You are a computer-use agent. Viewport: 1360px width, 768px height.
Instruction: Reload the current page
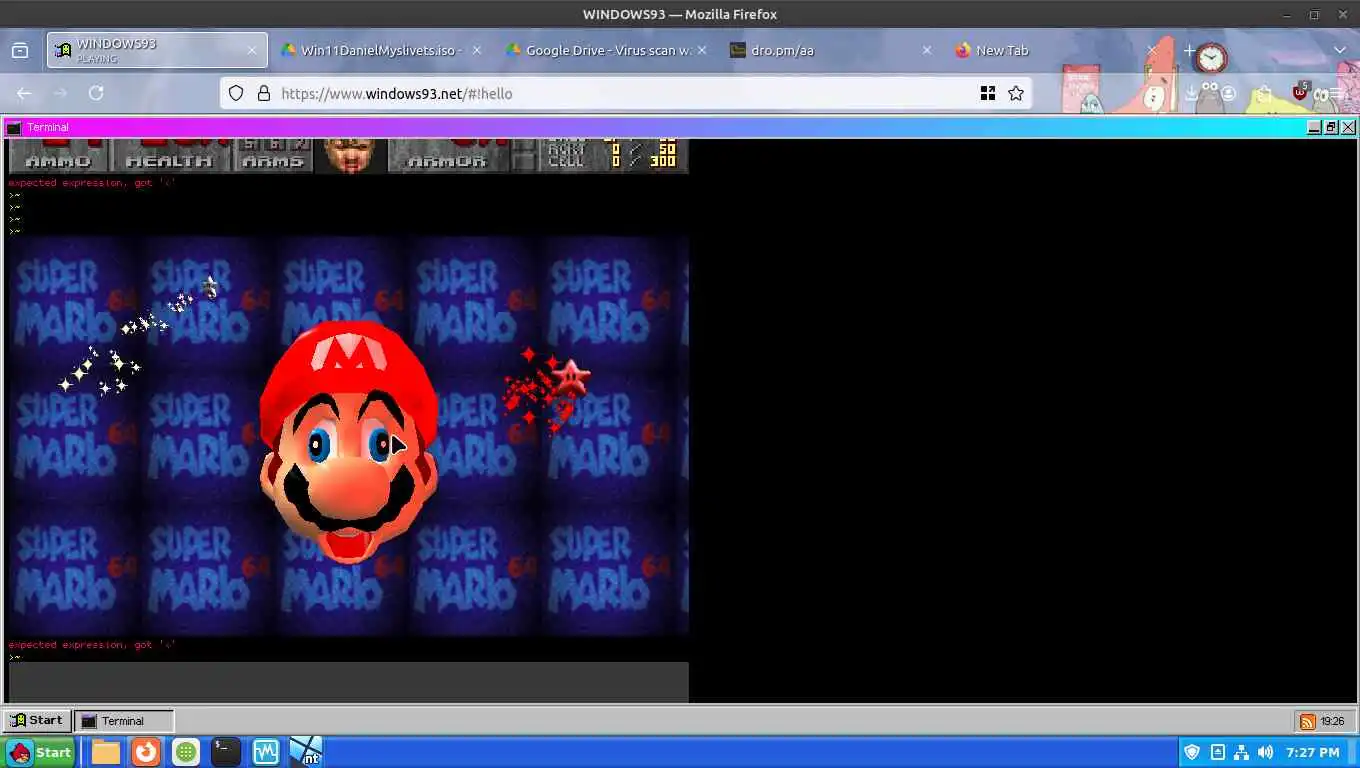click(96, 93)
